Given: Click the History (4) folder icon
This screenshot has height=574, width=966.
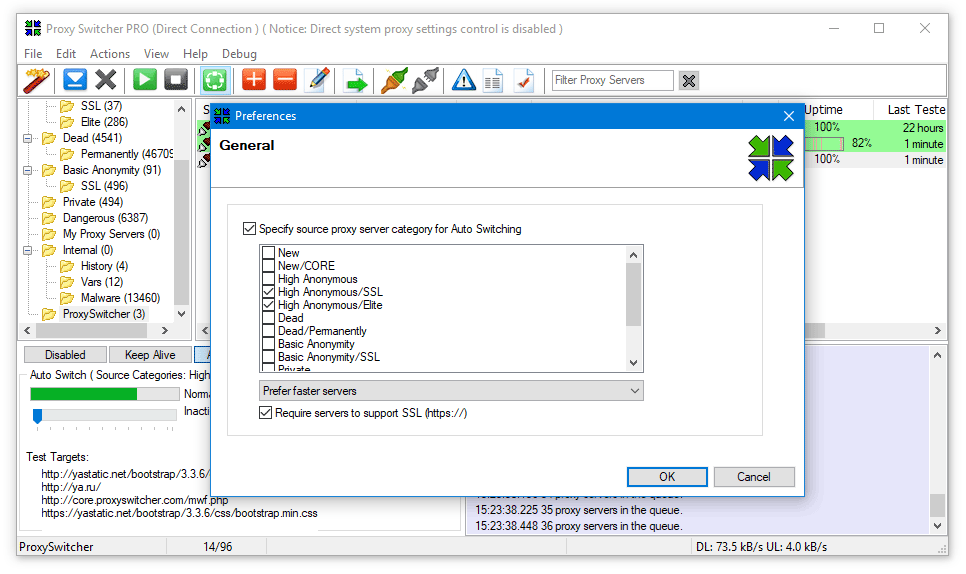Looking at the screenshot, I should coord(67,266).
